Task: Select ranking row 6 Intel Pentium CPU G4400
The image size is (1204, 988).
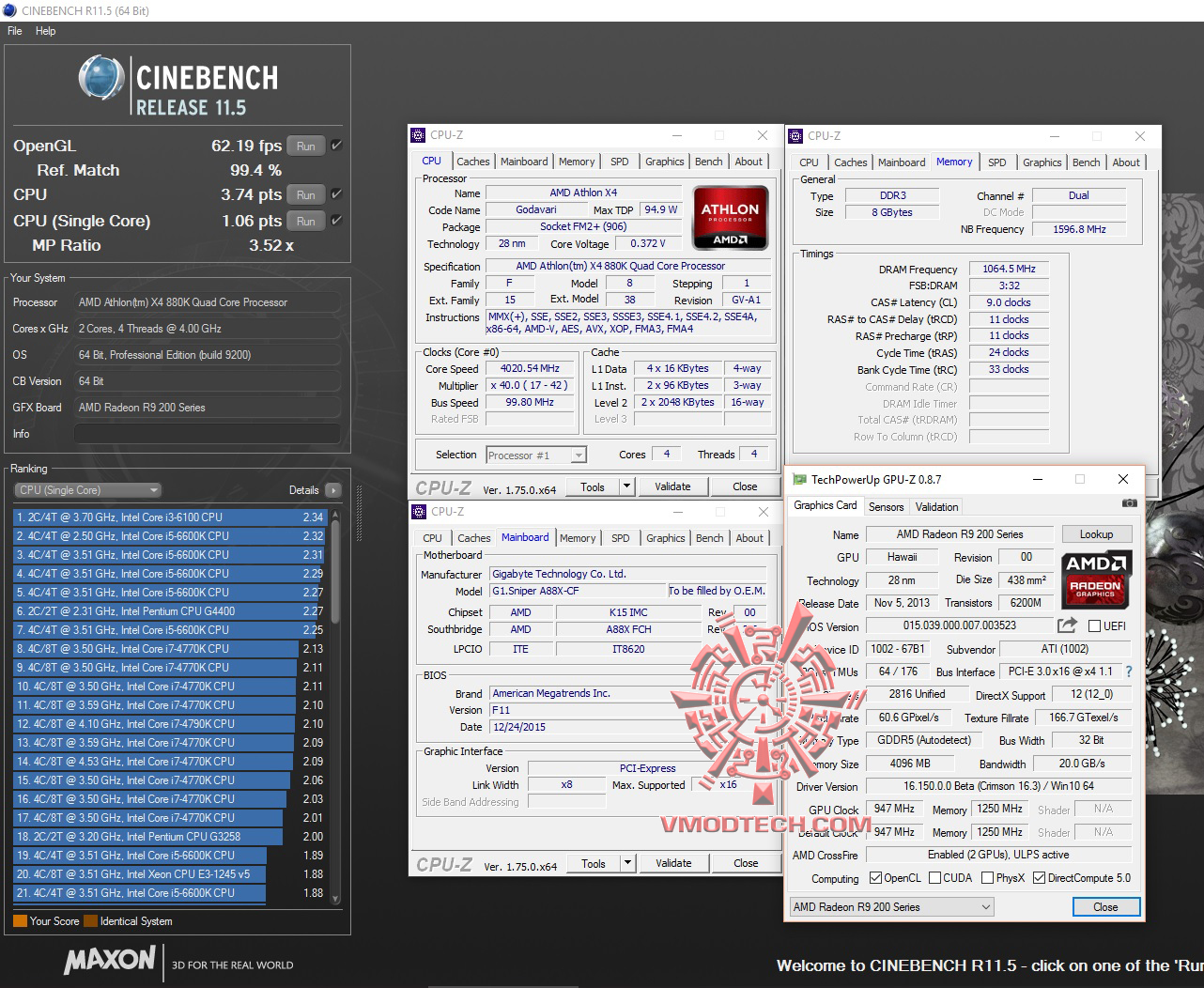Action: [x=169, y=611]
